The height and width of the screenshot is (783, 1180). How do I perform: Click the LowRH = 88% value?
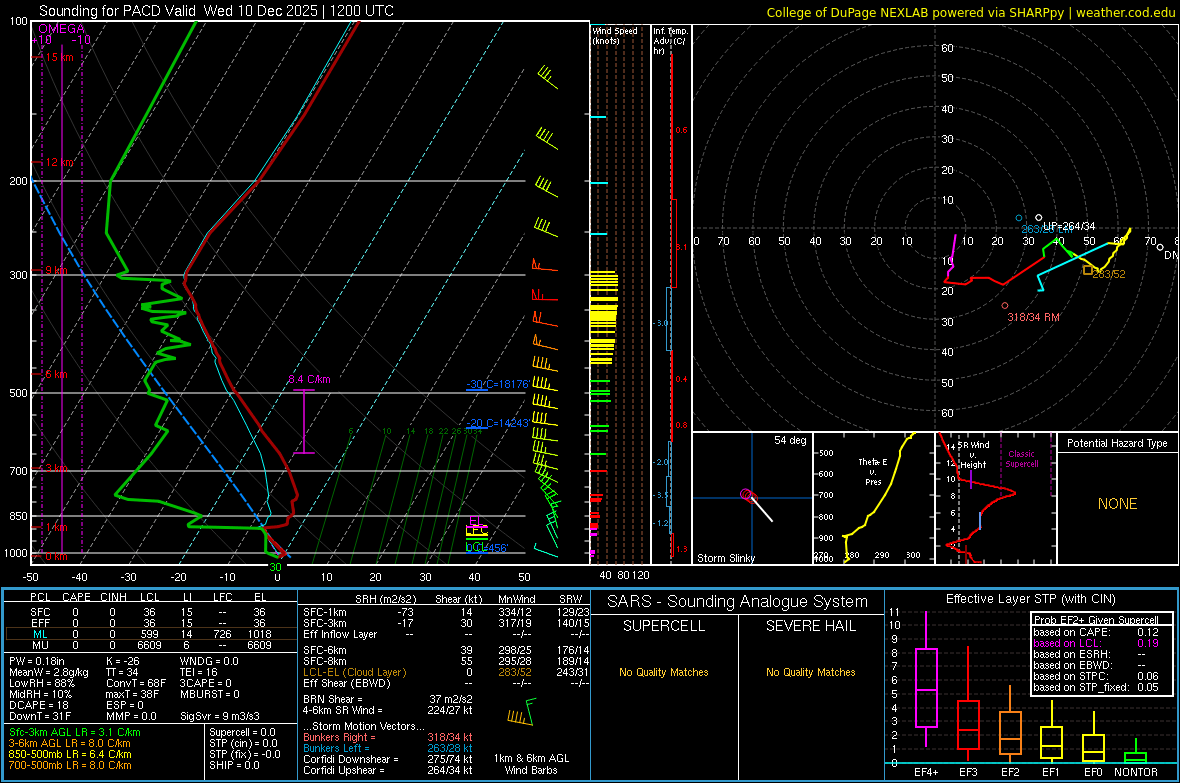tap(42, 684)
